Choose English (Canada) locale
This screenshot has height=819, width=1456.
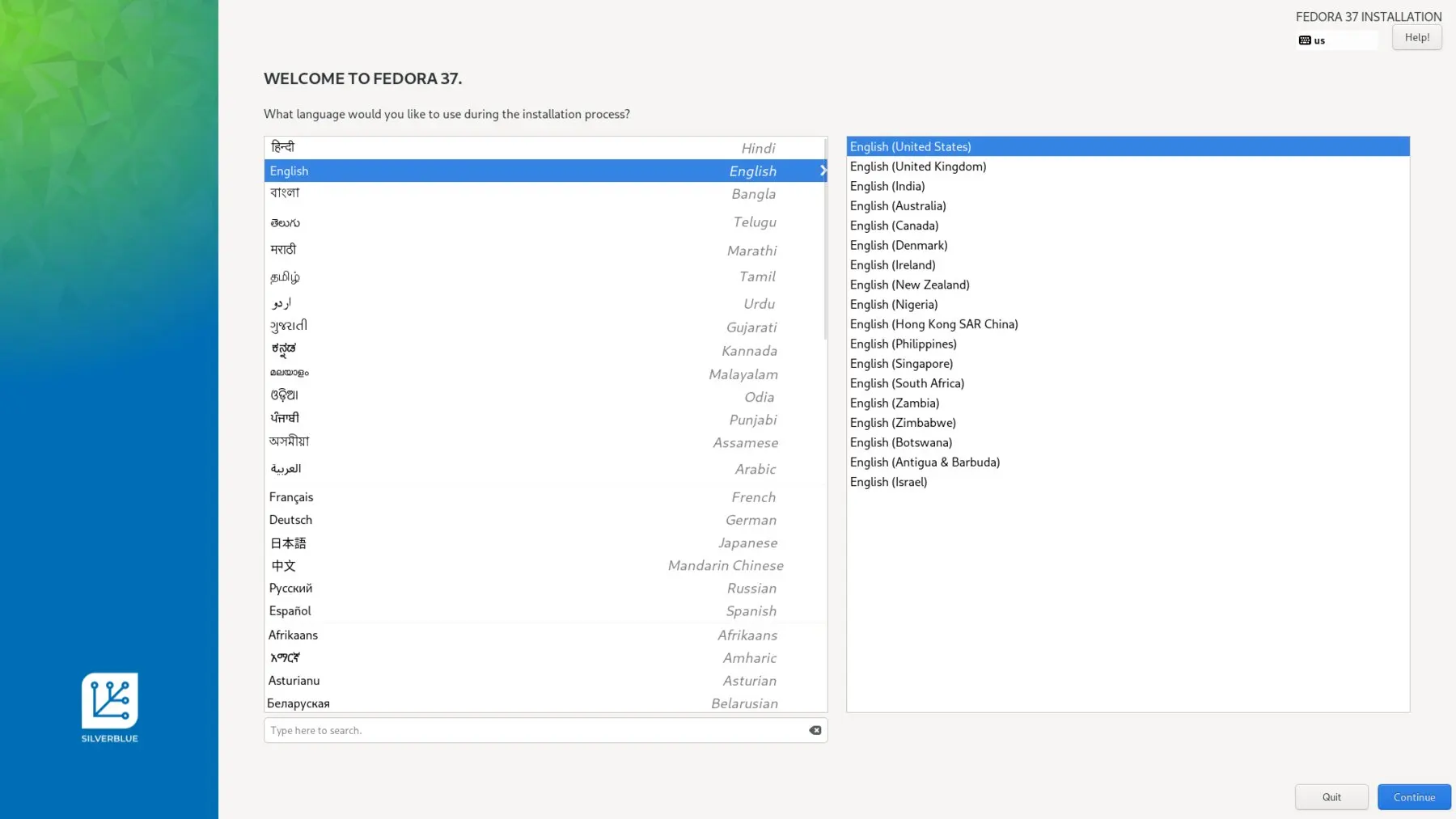(x=1128, y=226)
